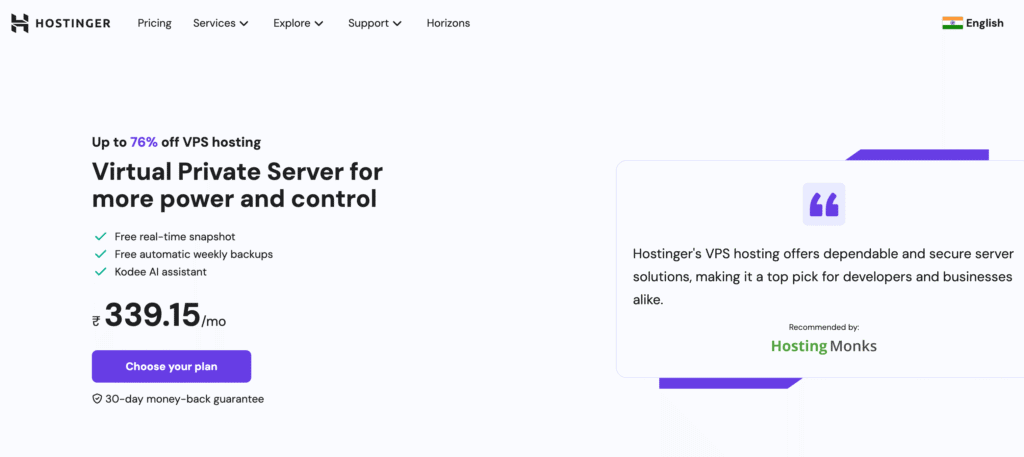Click the 339.15/mo price
Screen dimensions: 1024x457
(165, 316)
